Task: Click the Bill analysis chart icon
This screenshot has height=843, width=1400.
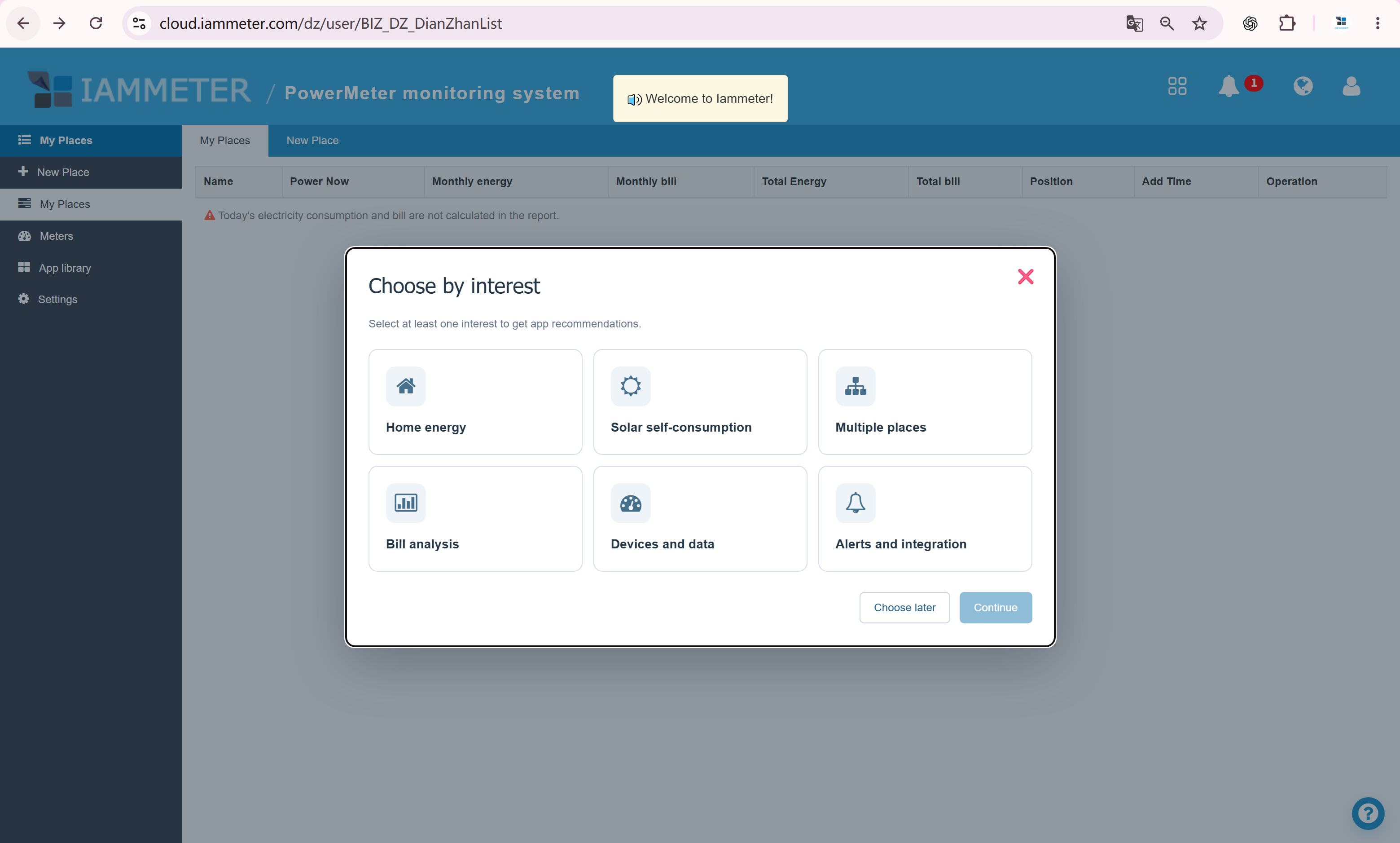Action: (x=406, y=503)
